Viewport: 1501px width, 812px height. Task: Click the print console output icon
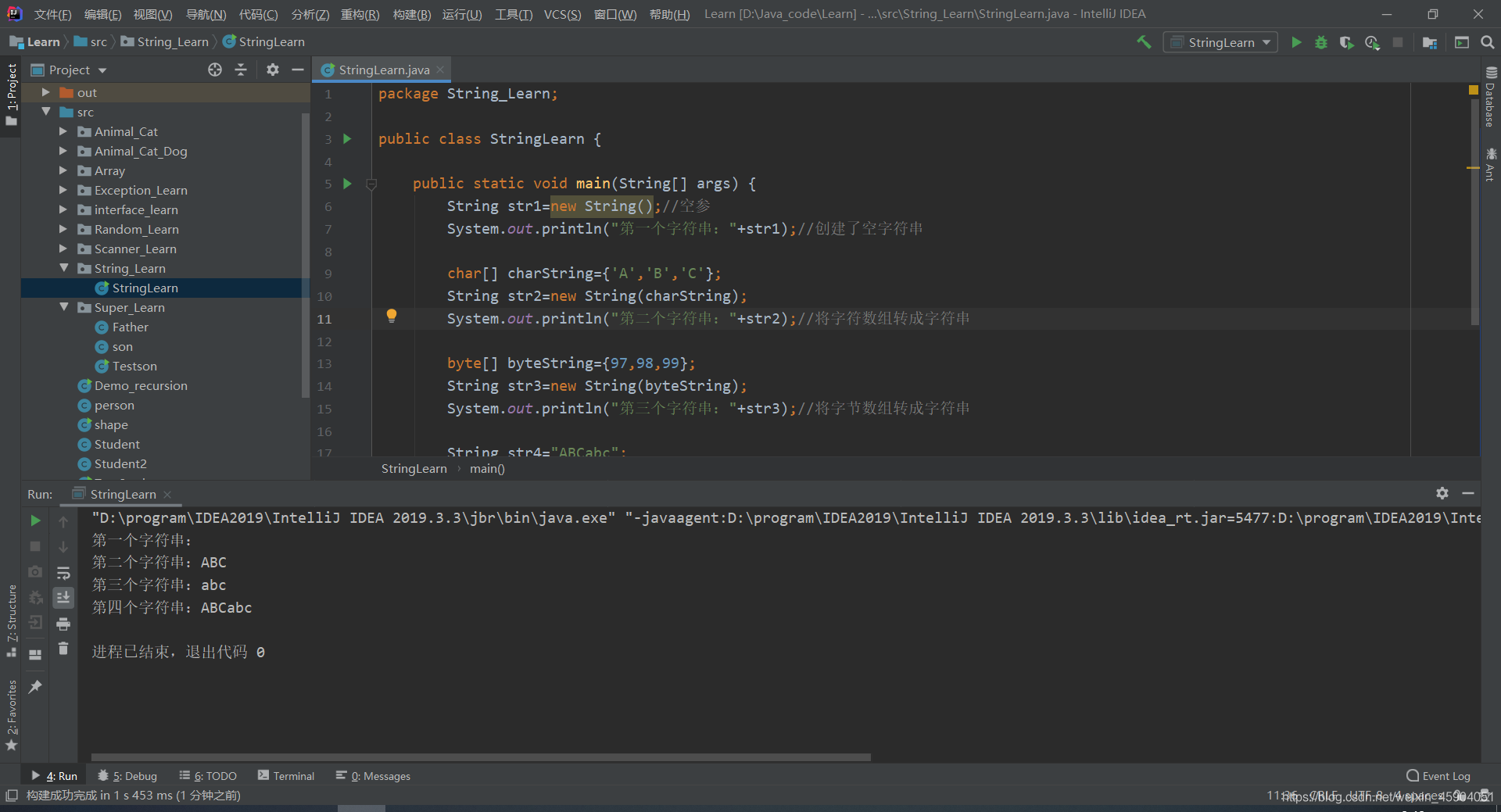[x=63, y=624]
